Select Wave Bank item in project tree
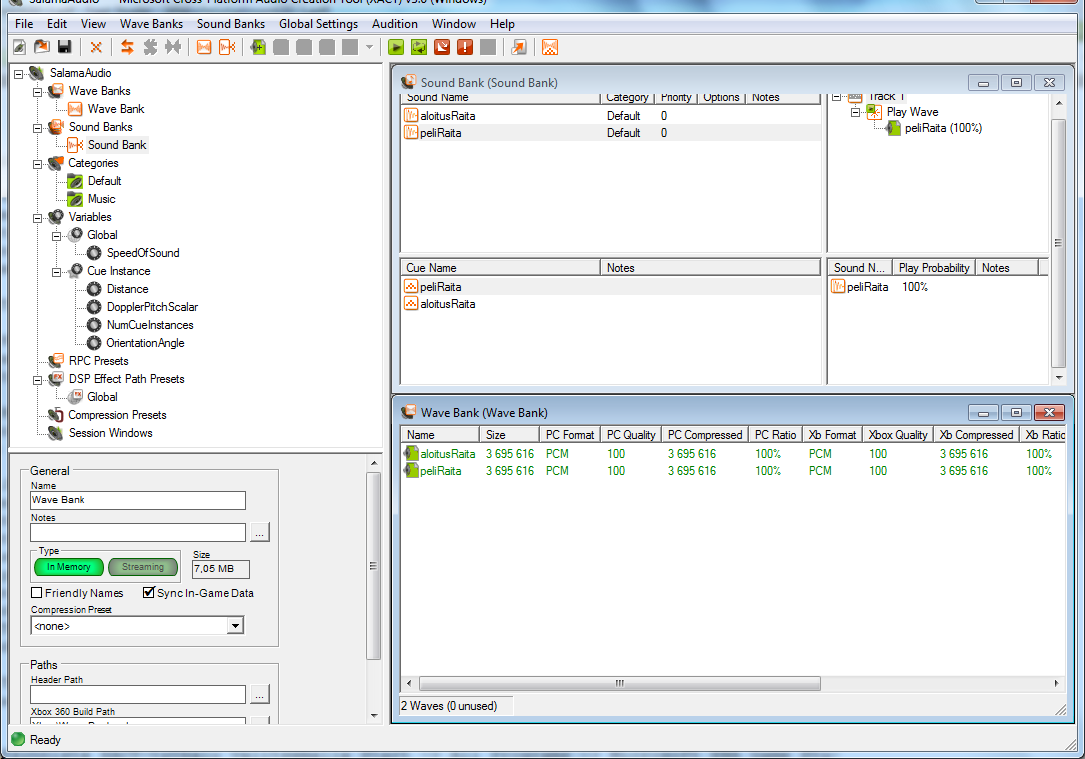This screenshot has width=1085, height=759. 116,109
